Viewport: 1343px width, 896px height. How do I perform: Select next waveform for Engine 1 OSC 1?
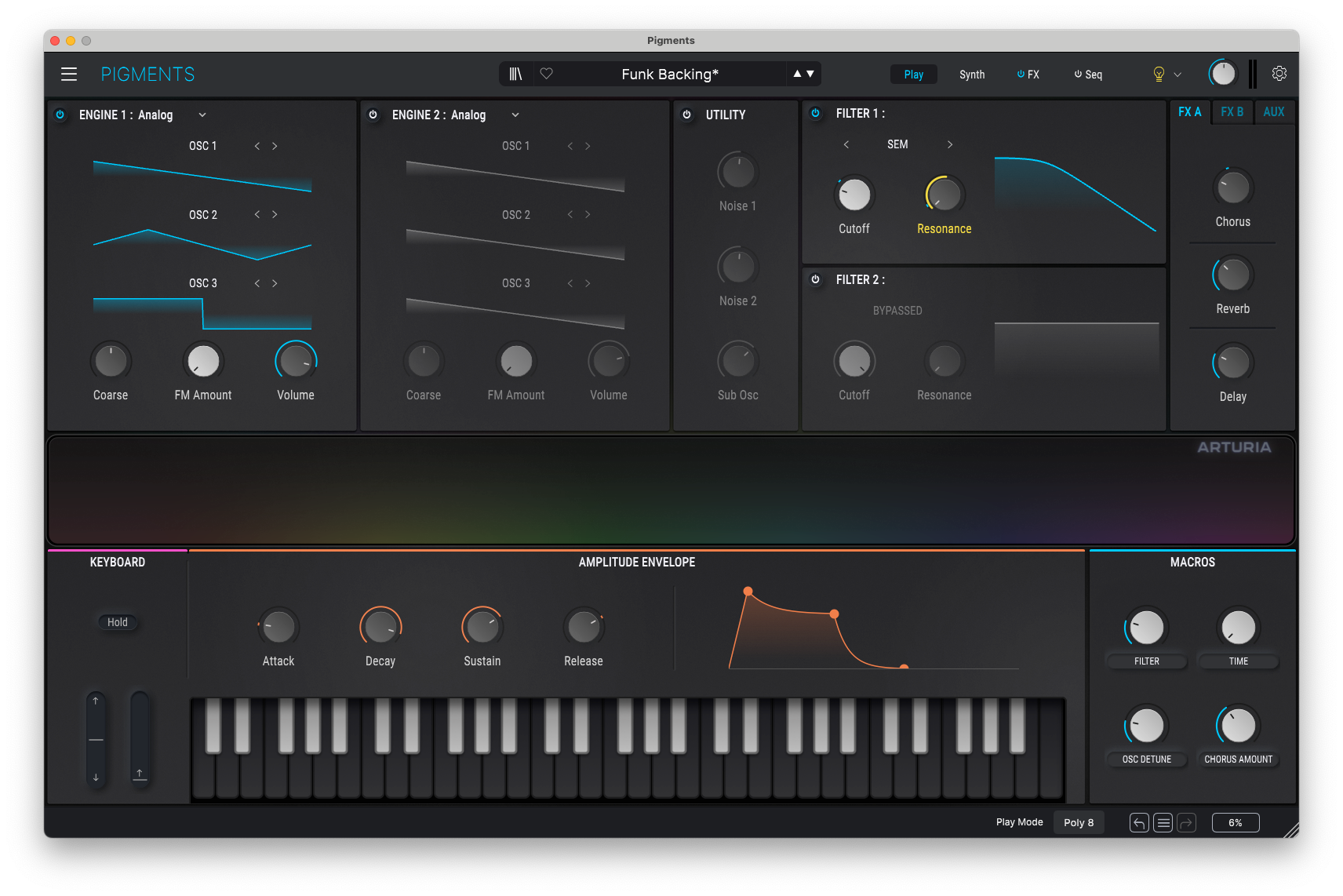[x=275, y=146]
